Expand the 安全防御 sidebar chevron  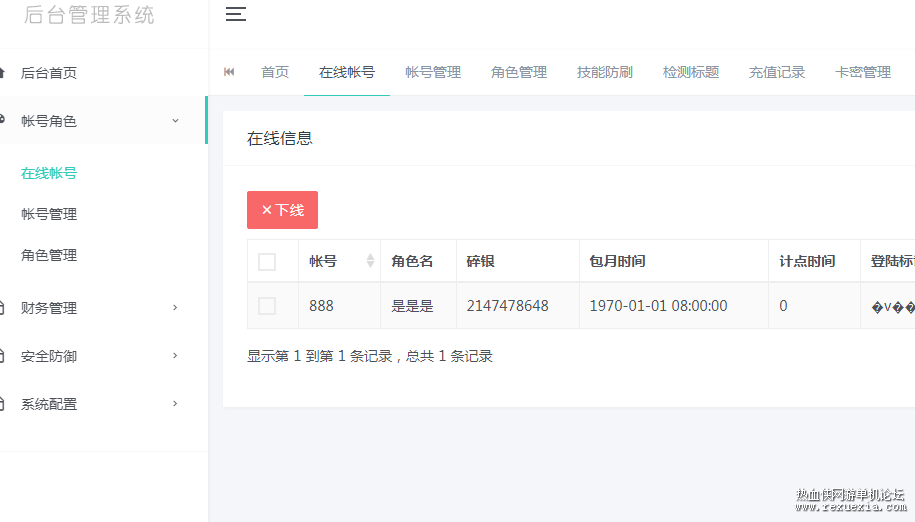(175, 356)
